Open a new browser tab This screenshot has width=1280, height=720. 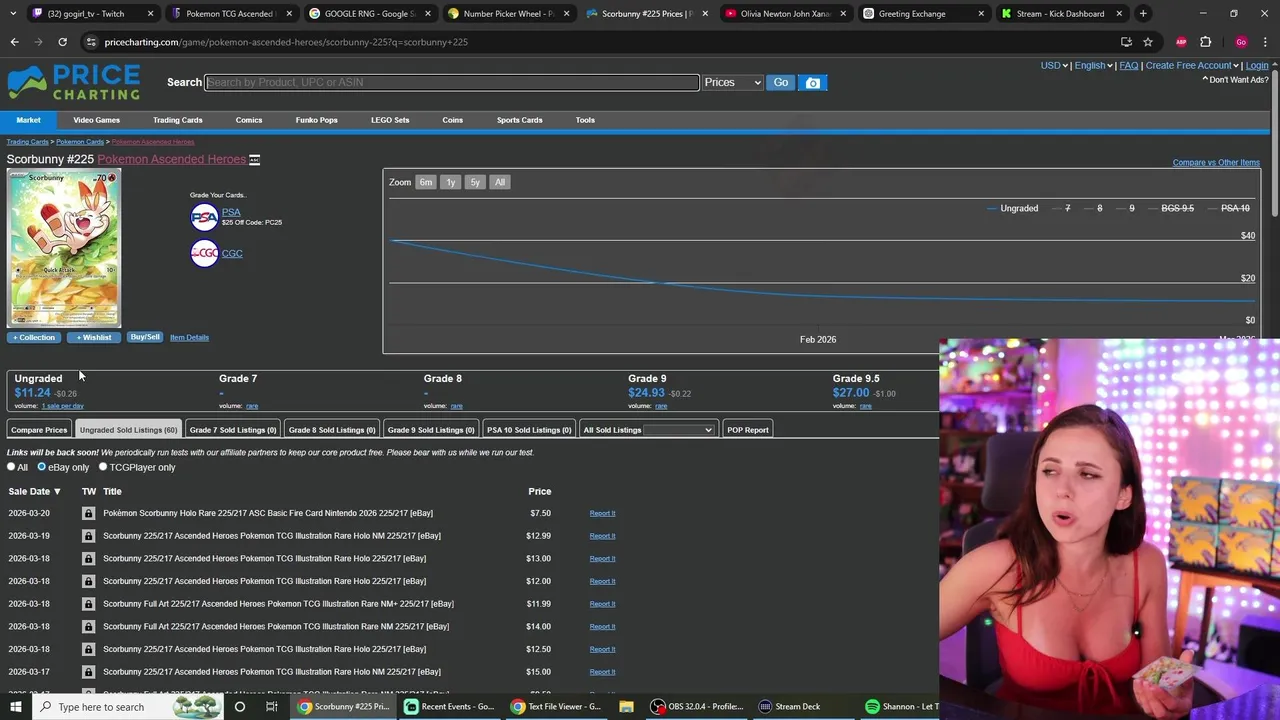[x=1143, y=14]
